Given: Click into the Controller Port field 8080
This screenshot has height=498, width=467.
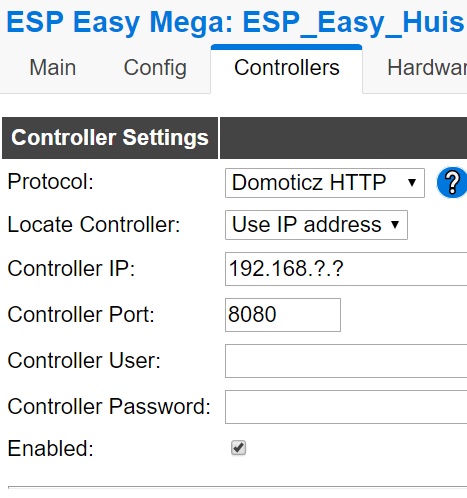Looking at the screenshot, I should point(283,315).
